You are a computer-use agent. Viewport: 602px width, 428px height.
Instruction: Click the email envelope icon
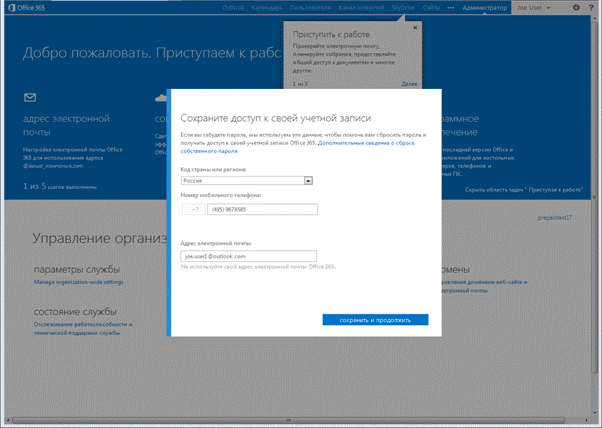[30, 97]
